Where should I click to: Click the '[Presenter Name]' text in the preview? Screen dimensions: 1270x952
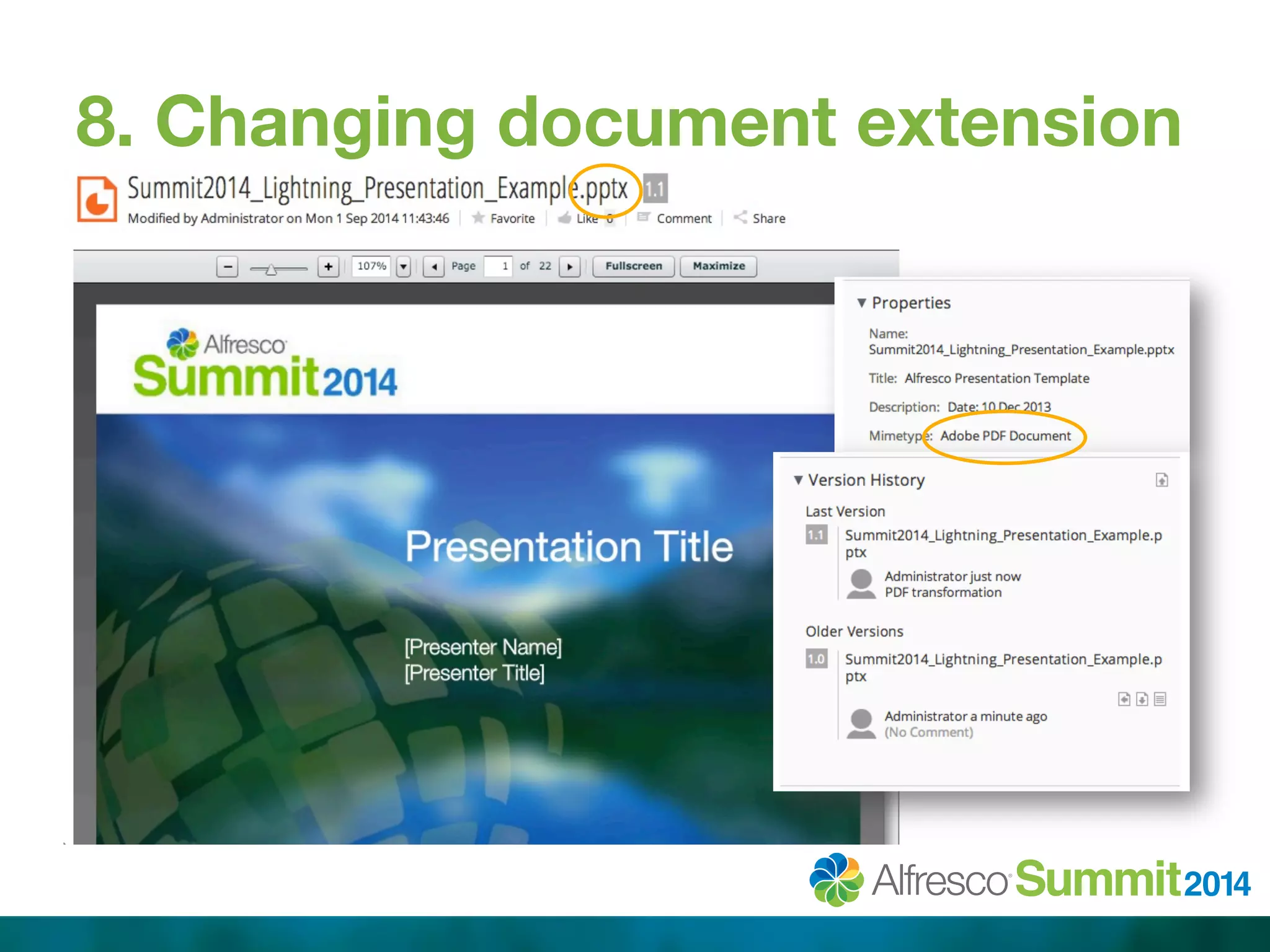(x=483, y=647)
